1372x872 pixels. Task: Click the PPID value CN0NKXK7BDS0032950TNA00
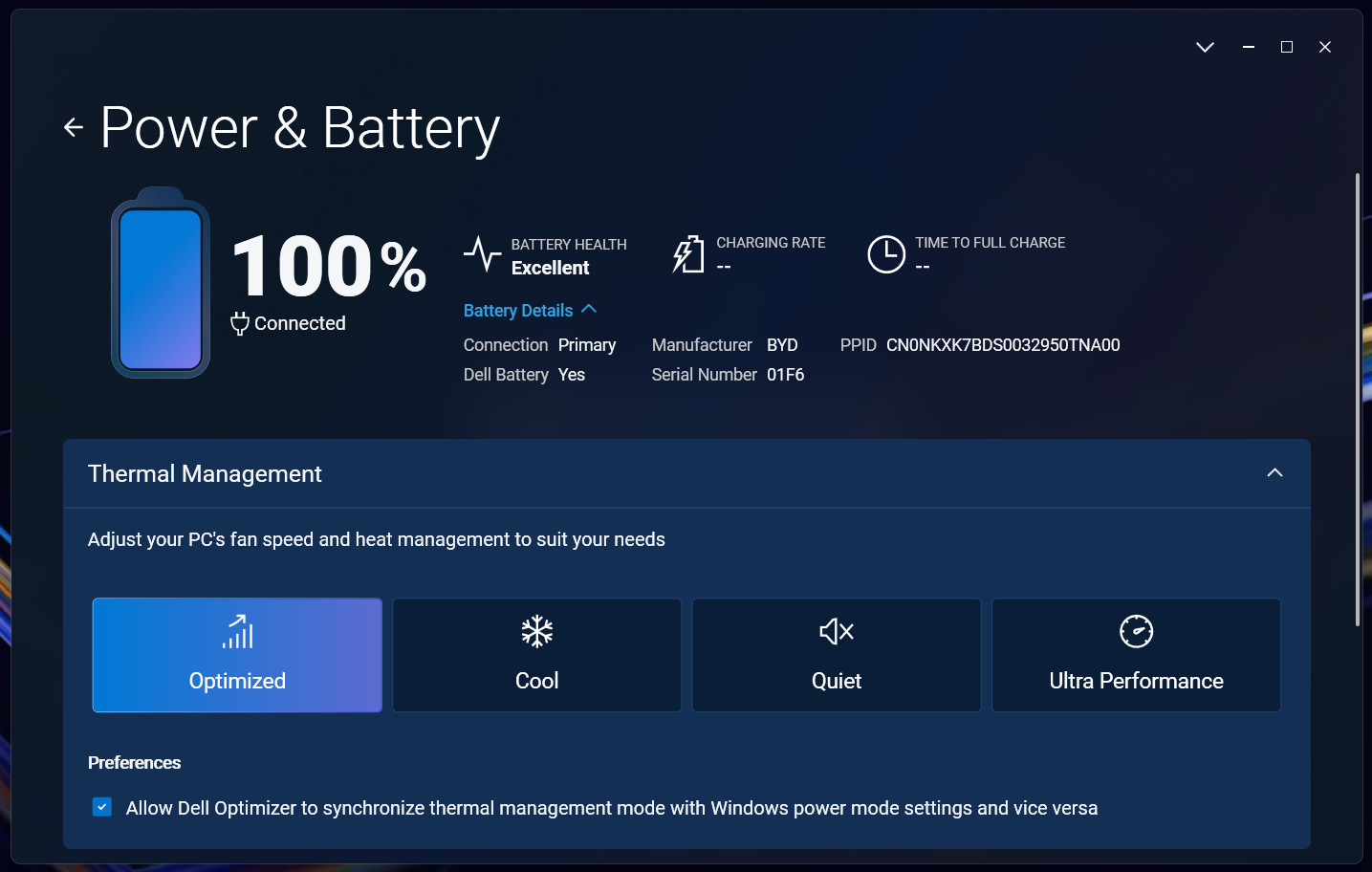pos(1003,345)
